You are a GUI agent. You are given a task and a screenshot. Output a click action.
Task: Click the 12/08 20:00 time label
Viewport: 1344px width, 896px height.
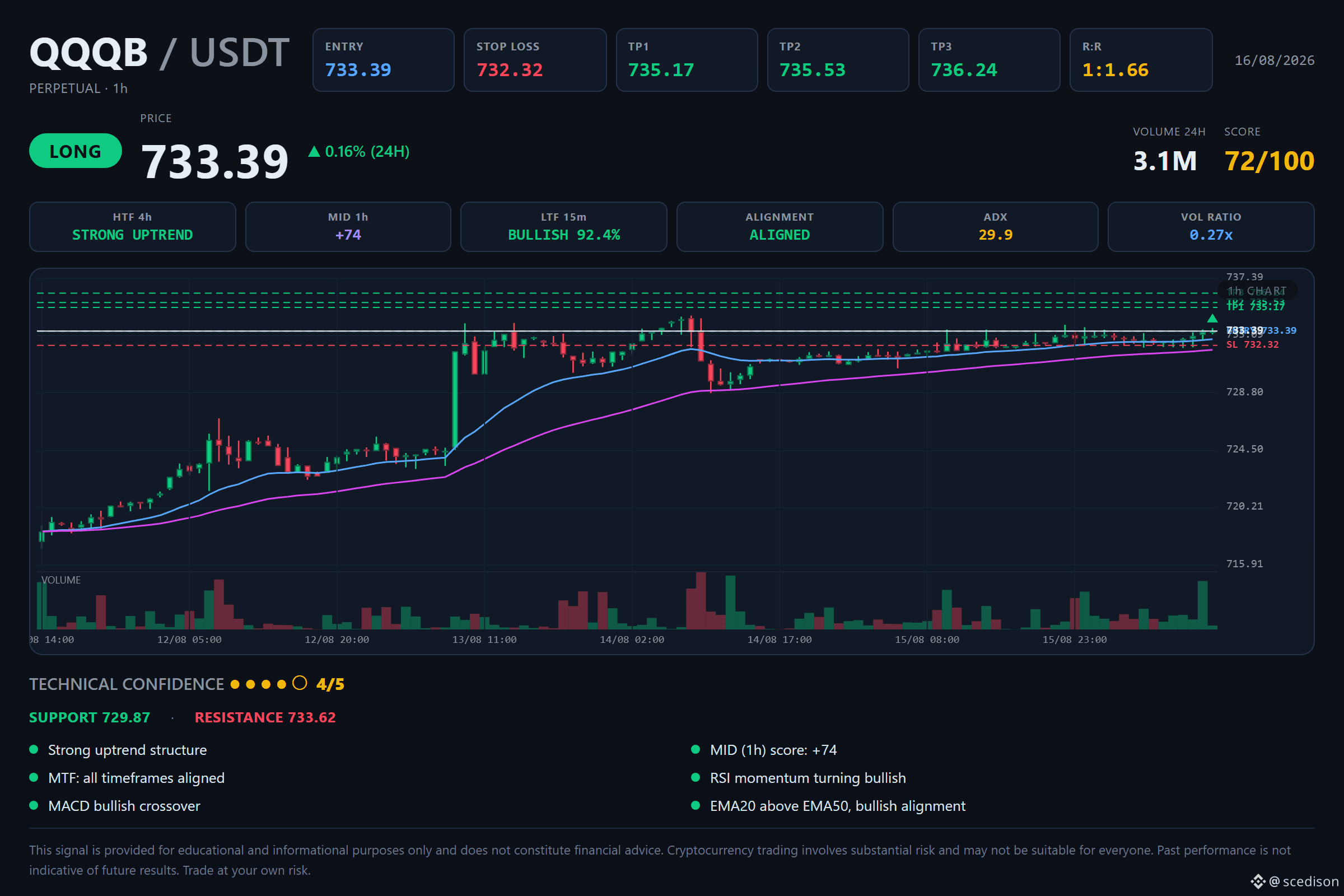pyautogui.click(x=337, y=640)
